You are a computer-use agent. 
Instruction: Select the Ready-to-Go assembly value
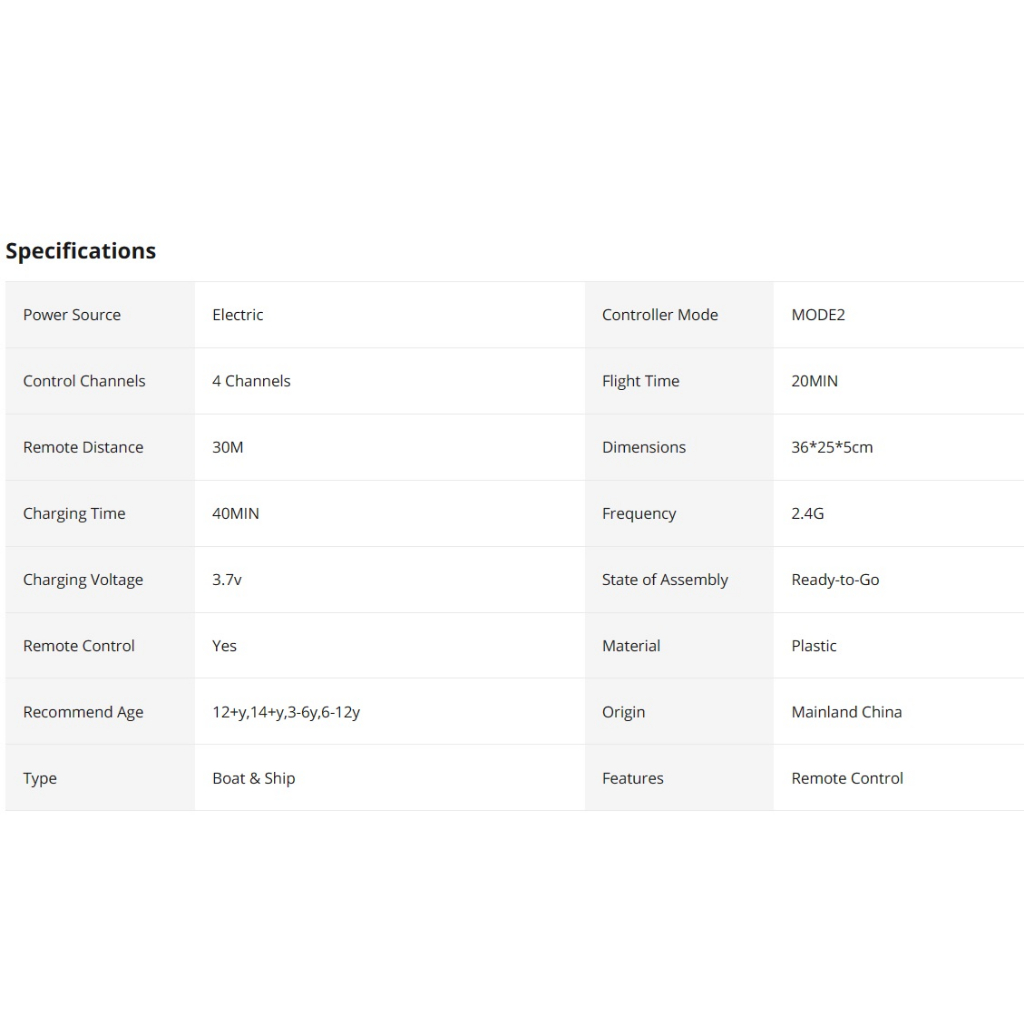pyautogui.click(x=835, y=580)
